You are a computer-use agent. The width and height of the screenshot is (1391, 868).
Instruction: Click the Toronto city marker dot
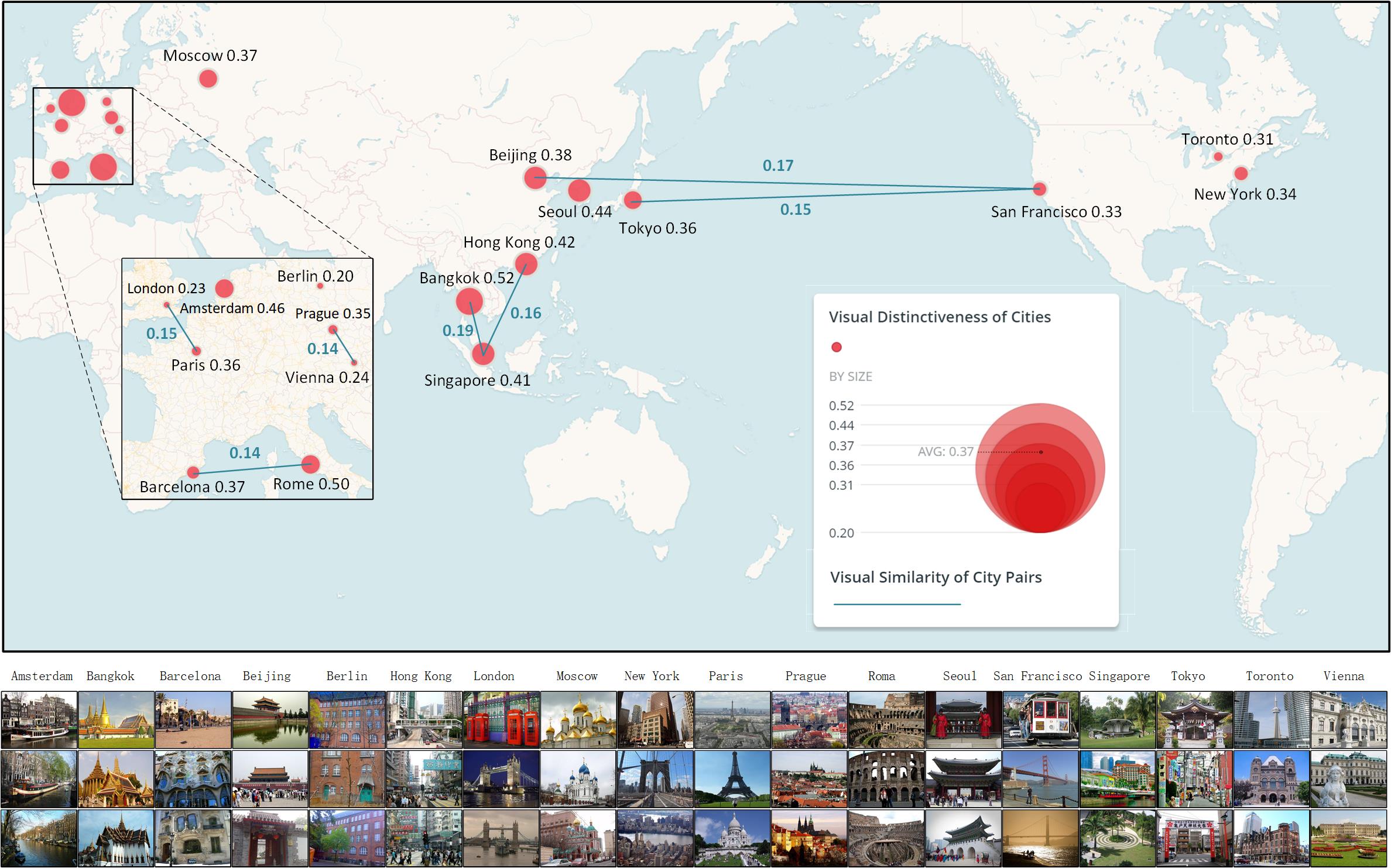click(x=1218, y=156)
